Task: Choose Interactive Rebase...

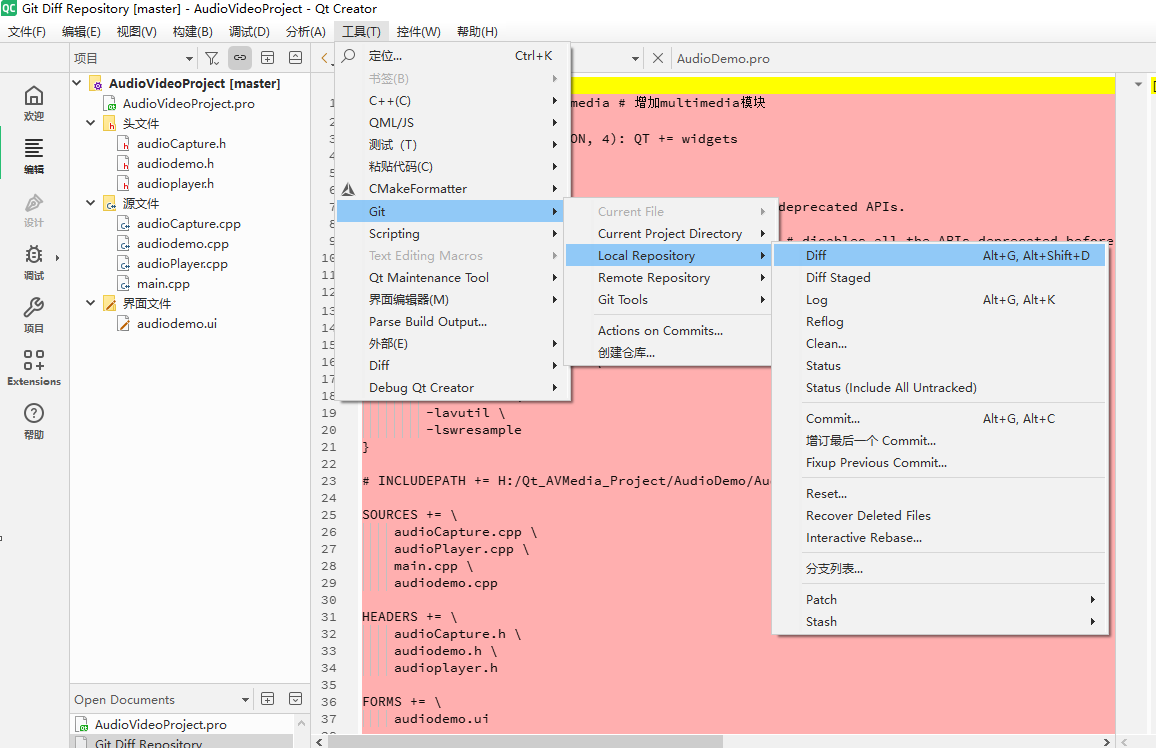Action: [941, 538]
